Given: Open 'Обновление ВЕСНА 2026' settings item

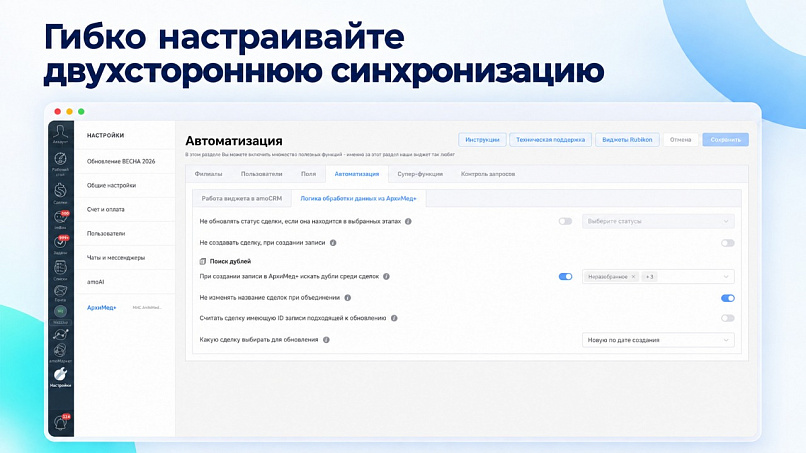Looking at the screenshot, I should [x=124, y=161].
